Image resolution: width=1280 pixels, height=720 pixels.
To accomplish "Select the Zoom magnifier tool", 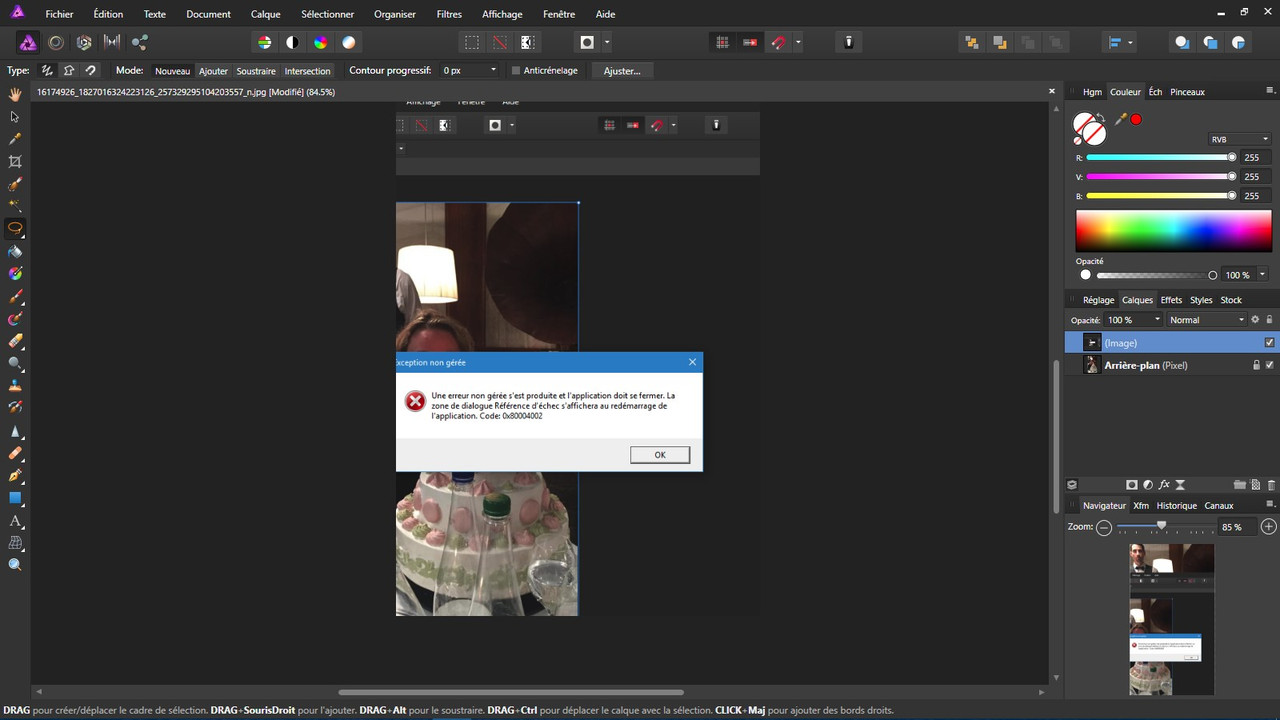I will [x=15, y=565].
